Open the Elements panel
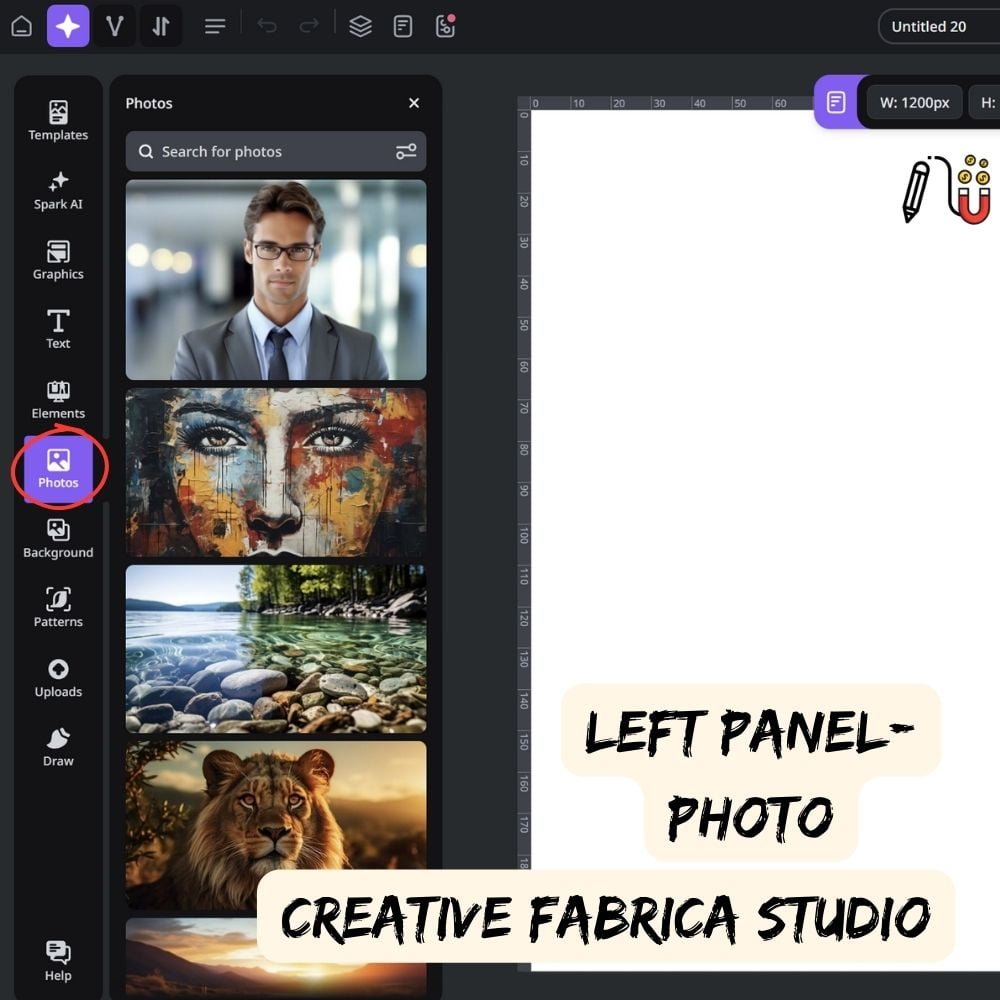1000x1000 pixels. [57, 399]
